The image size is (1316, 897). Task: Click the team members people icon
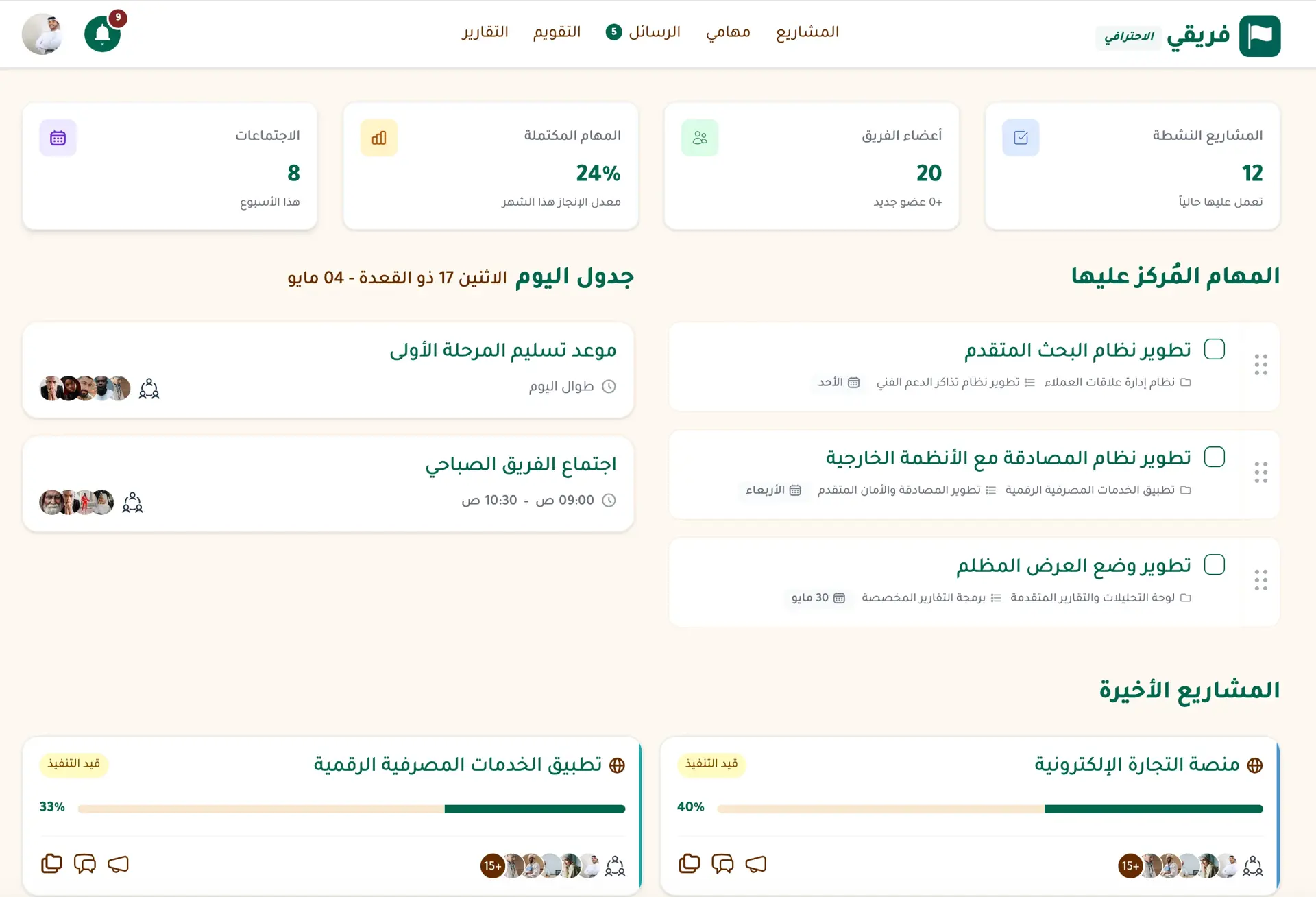coord(700,138)
